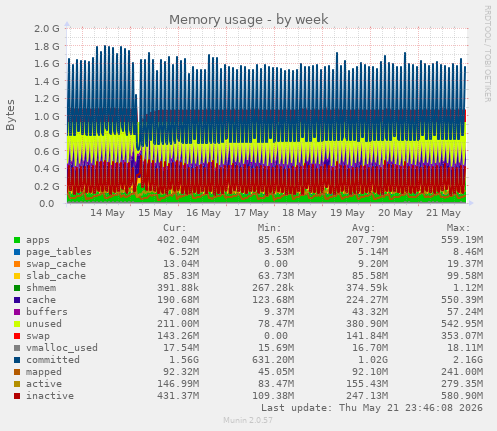Screen dimensions: 497x431
Task: Click the '14 May' x-axis label
Action: click(107, 213)
